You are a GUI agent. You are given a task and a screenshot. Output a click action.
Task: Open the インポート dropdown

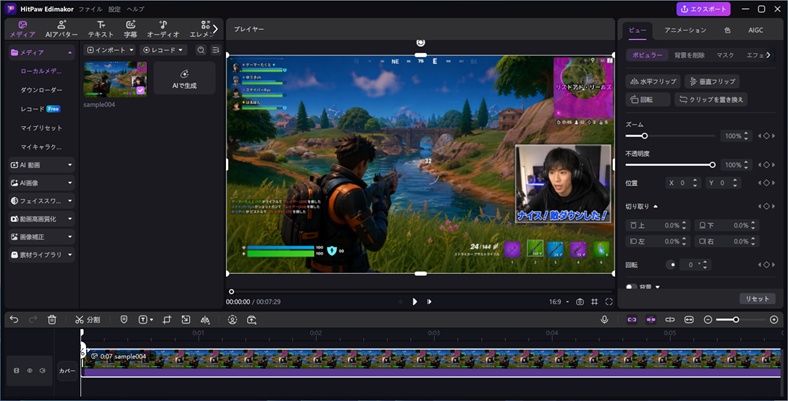[110, 50]
